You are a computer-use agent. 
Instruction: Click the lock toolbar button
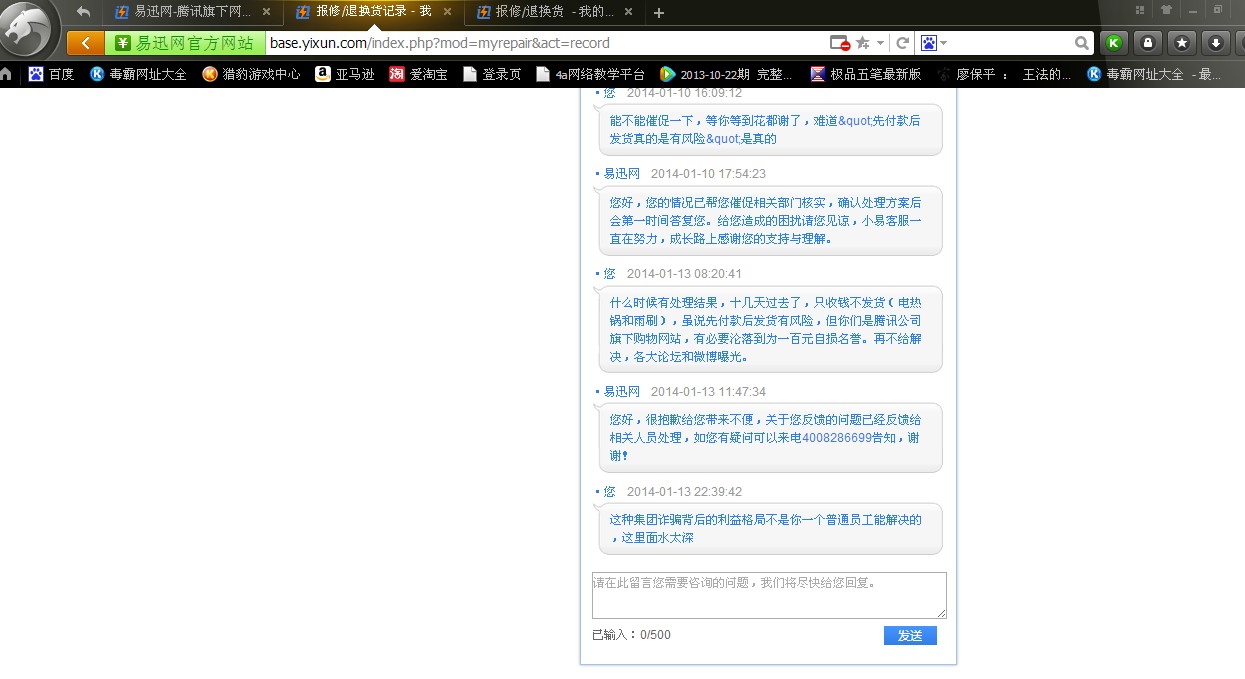pyautogui.click(x=1147, y=43)
